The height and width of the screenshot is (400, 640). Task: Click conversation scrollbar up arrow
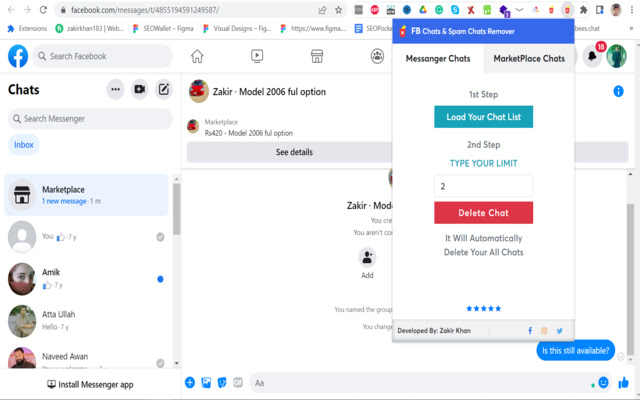[x=630, y=174]
